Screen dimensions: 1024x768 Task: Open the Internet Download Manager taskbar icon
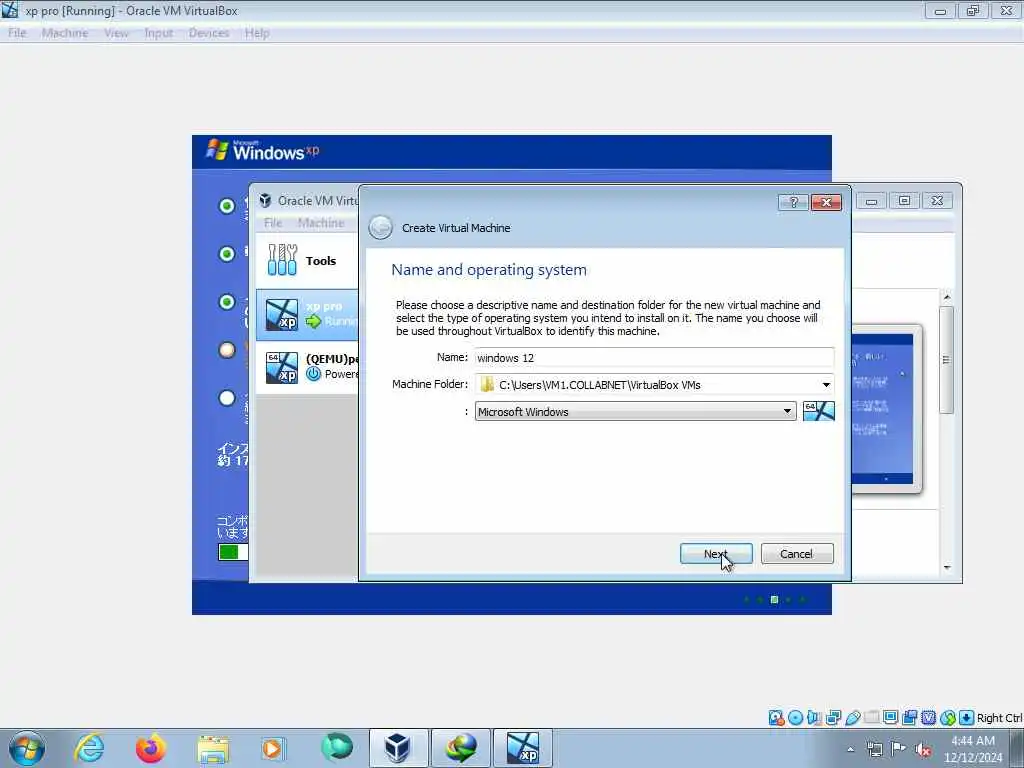tap(460, 748)
